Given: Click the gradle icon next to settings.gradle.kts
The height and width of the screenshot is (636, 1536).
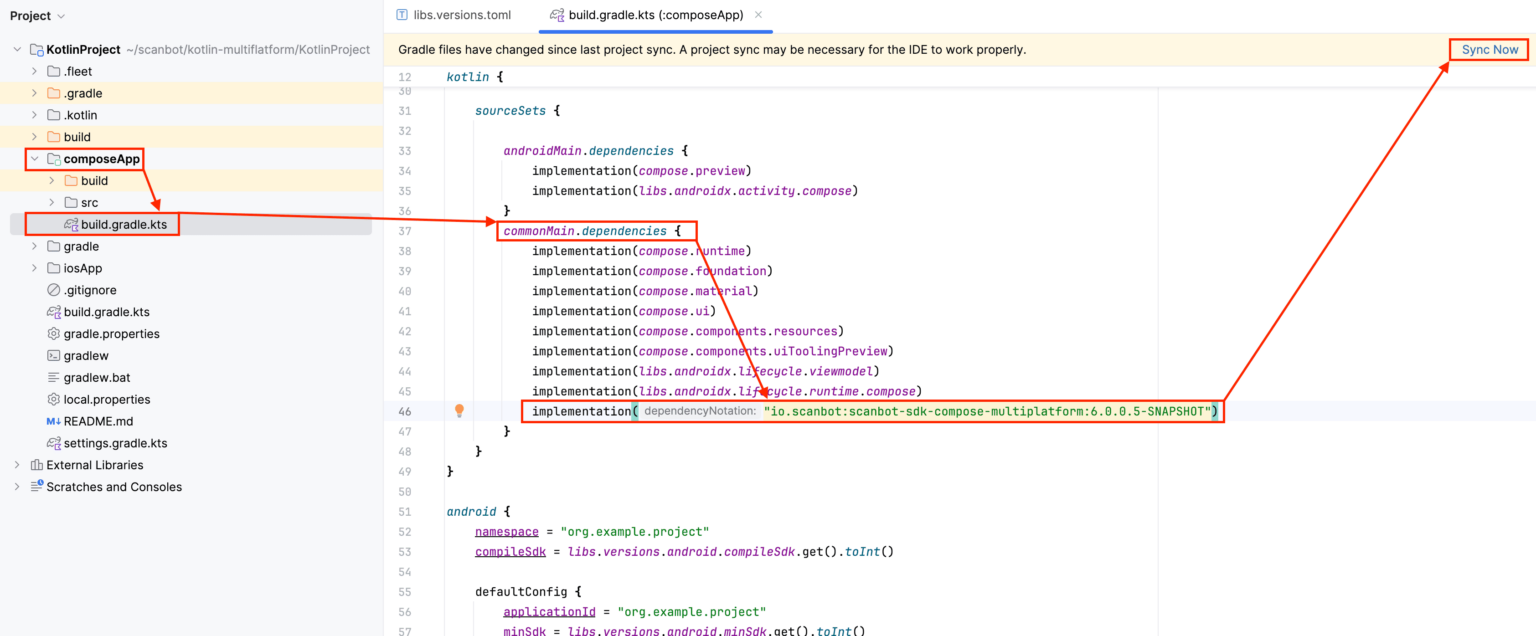Looking at the screenshot, I should (x=54, y=443).
